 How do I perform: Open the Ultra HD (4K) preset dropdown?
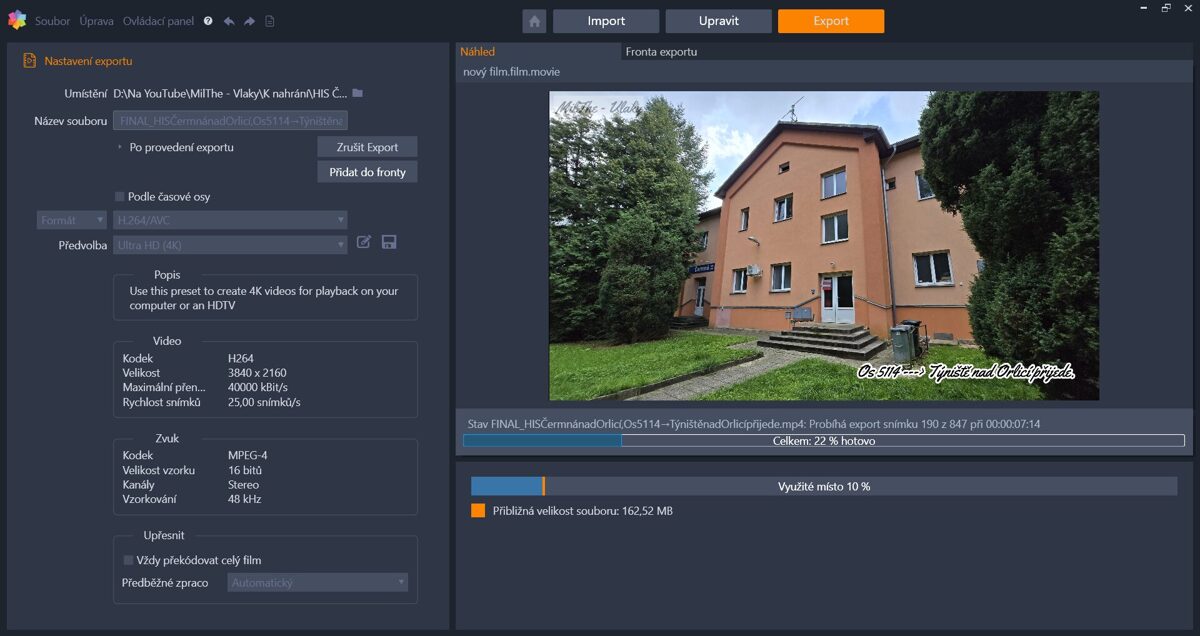(x=230, y=245)
